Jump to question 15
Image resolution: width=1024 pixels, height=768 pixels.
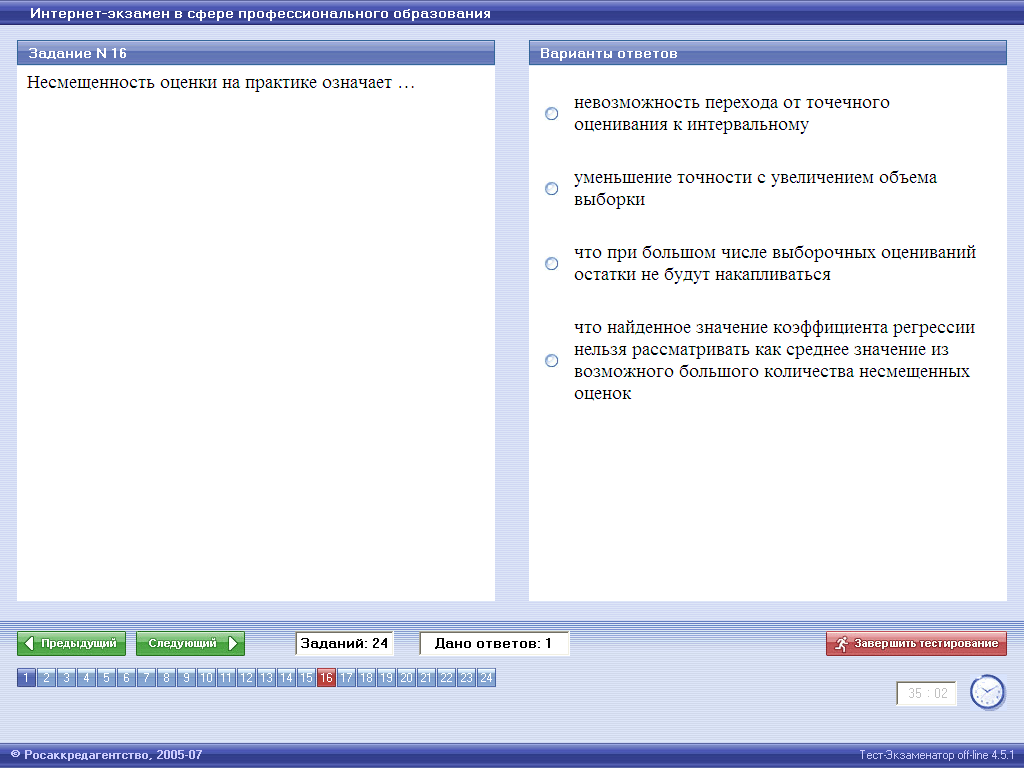pyautogui.click(x=306, y=678)
